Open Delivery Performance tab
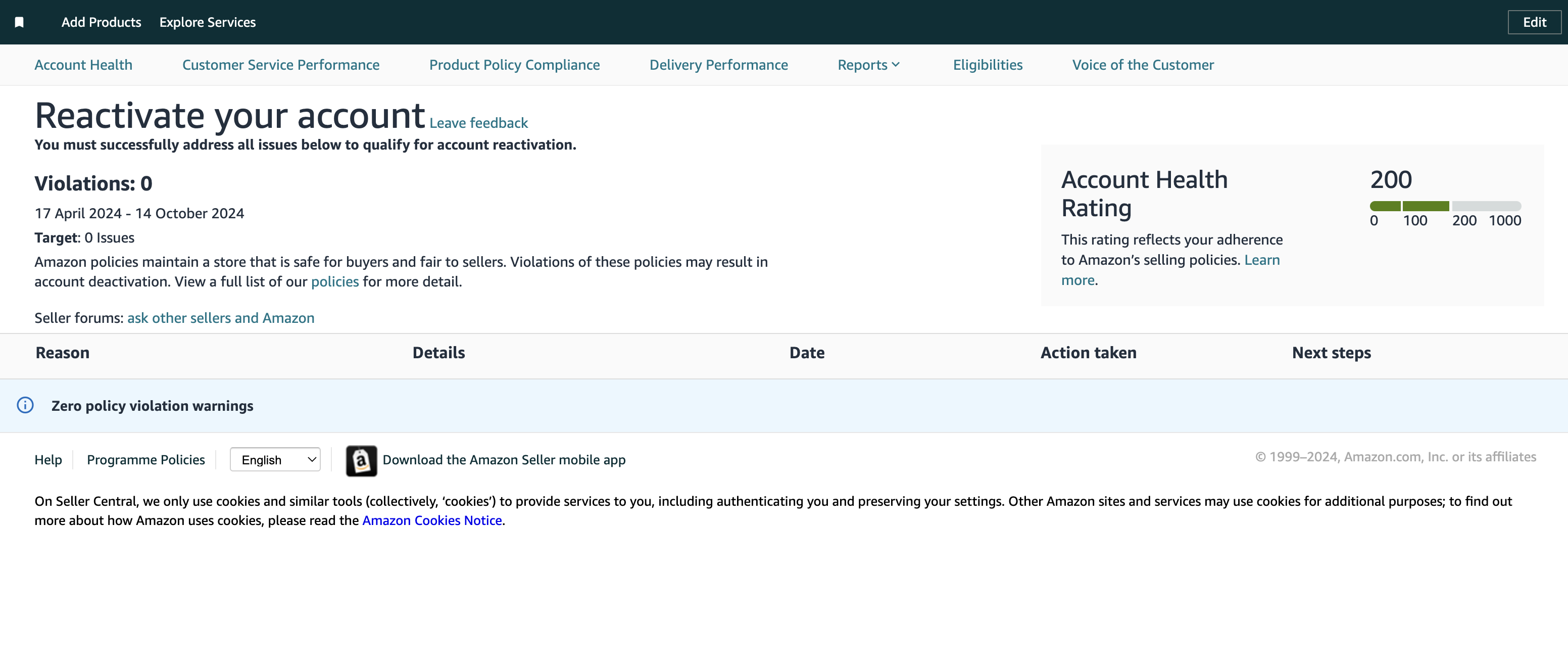The image size is (1568, 671). (718, 65)
